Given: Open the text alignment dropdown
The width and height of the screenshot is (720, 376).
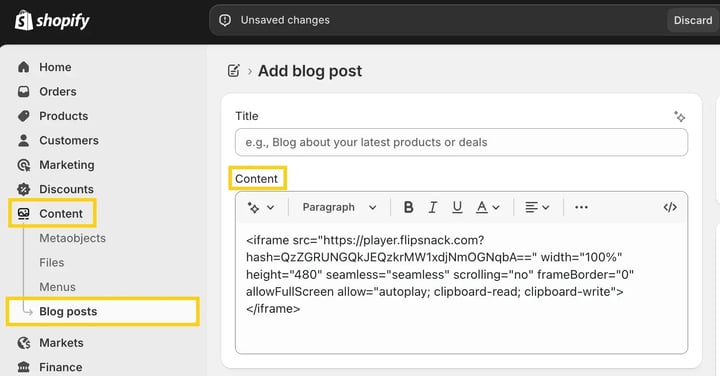Looking at the screenshot, I should pyautogui.click(x=537, y=208).
